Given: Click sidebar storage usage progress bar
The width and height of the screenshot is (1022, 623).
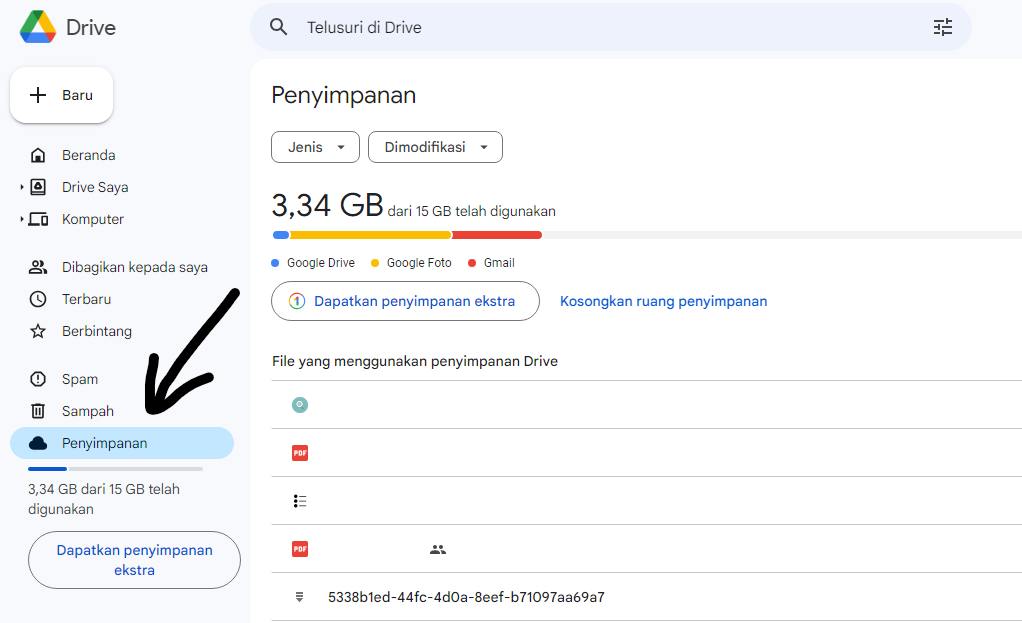Looking at the screenshot, I should (x=115, y=469).
